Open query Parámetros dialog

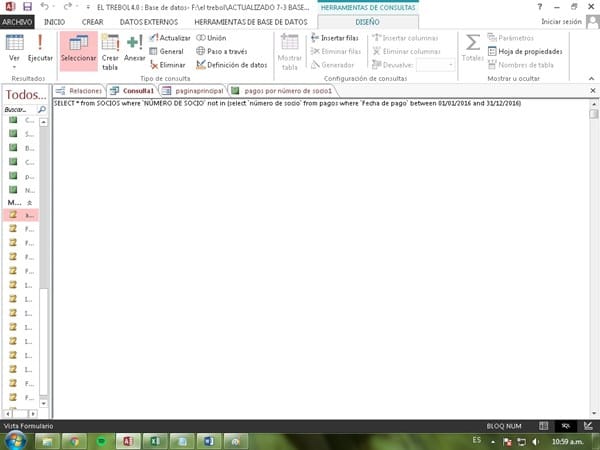click(510, 38)
